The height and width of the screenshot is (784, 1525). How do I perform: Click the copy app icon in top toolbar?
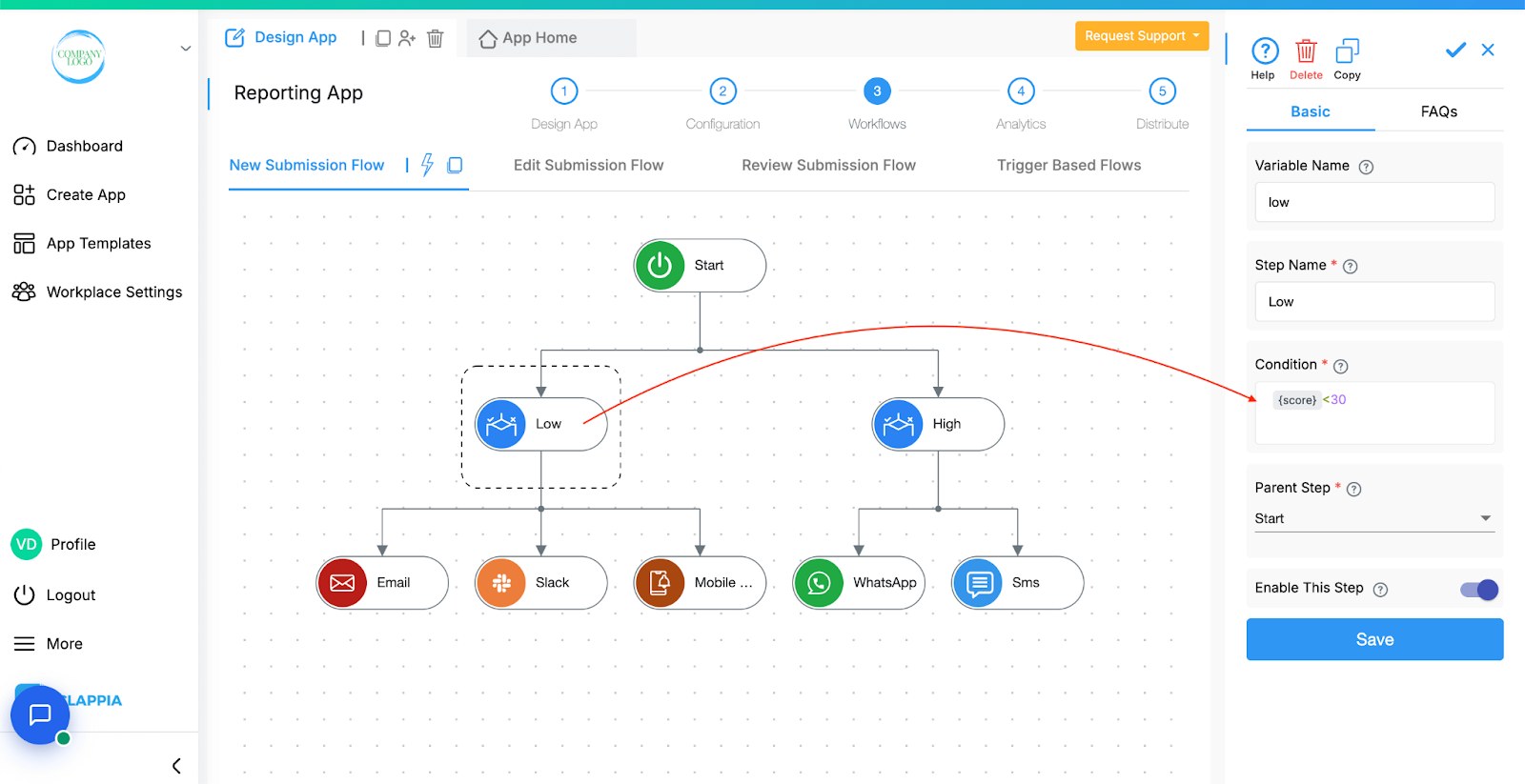pyautogui.click(x=383, y=38)
